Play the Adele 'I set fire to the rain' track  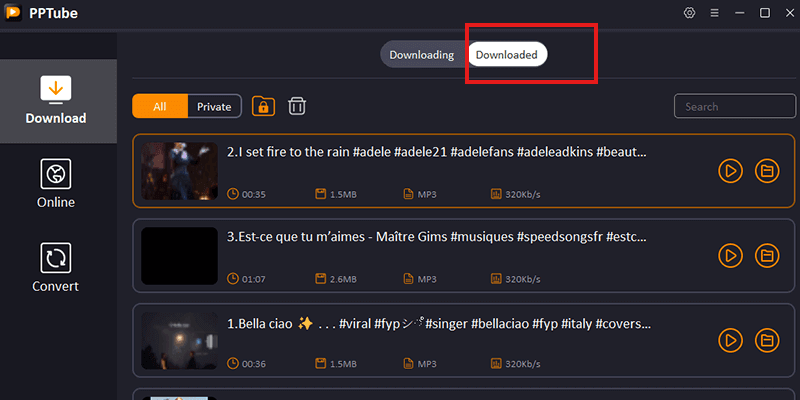click(x=731, y=171)
